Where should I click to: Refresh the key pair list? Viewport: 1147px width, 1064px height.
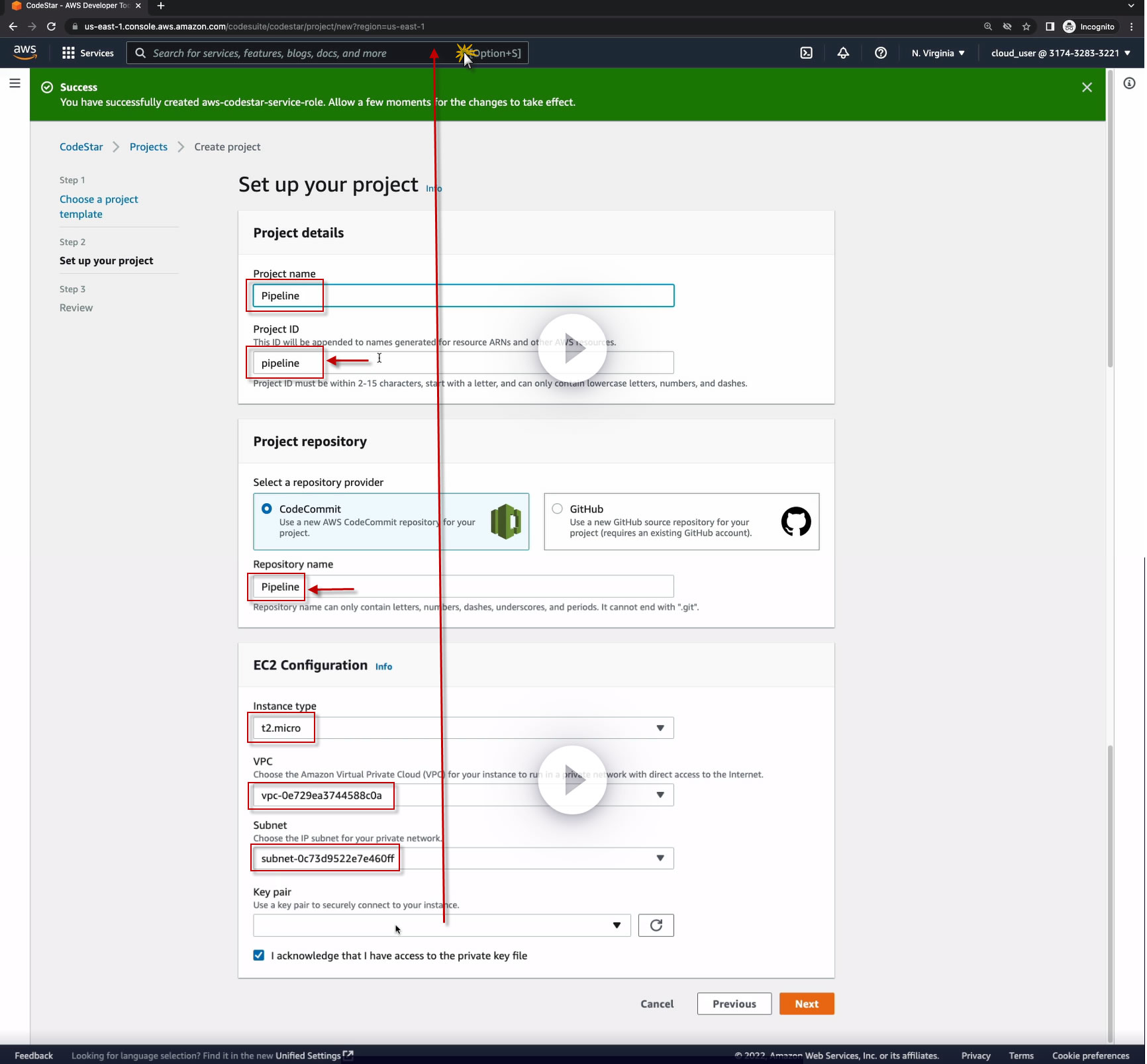coord(656,925)
